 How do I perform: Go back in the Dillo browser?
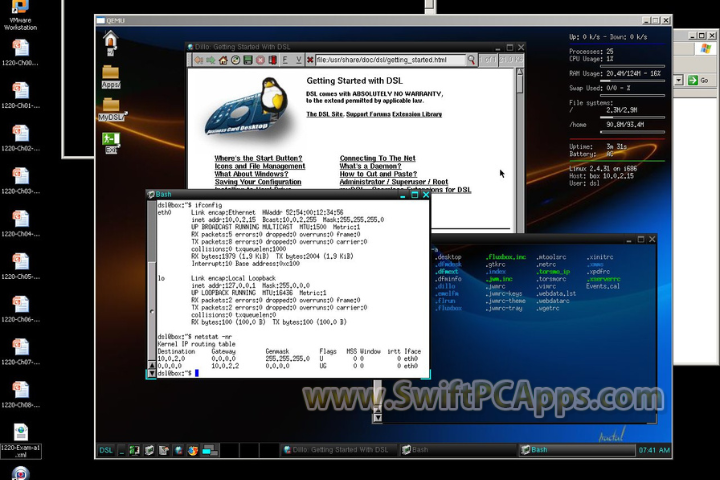pos(199,60)
